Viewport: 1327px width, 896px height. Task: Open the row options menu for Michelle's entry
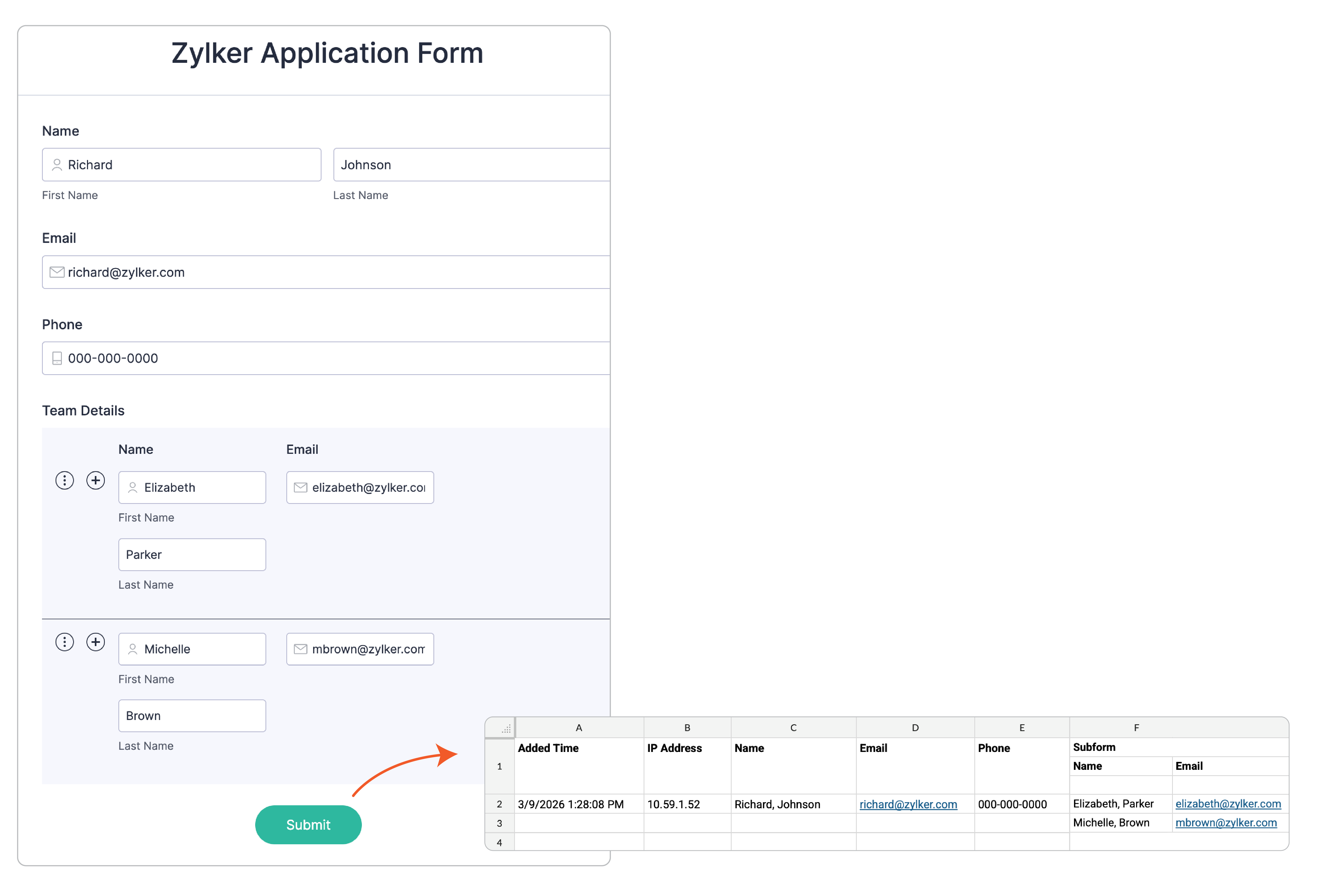pos(64,641)
